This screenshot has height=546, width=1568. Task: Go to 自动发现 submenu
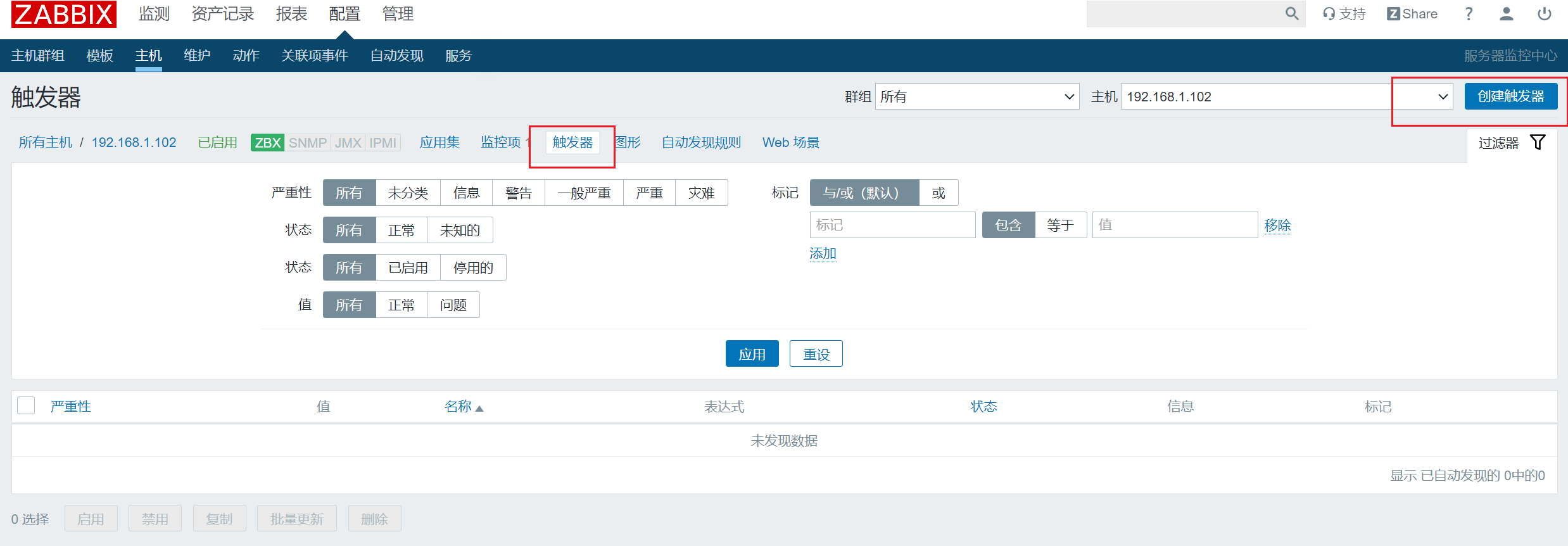tap(397, 56)
